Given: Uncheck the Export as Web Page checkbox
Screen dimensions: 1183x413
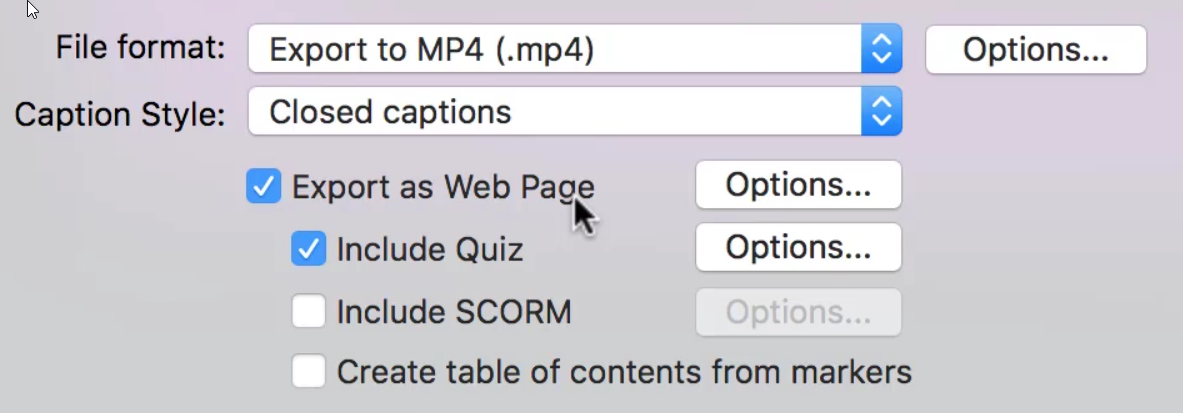Looking at the screenshot, I should [263, 186].
